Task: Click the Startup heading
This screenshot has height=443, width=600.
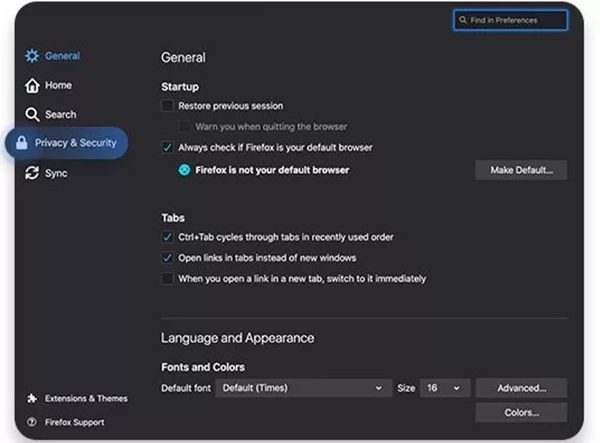Action: pos(180,87)
